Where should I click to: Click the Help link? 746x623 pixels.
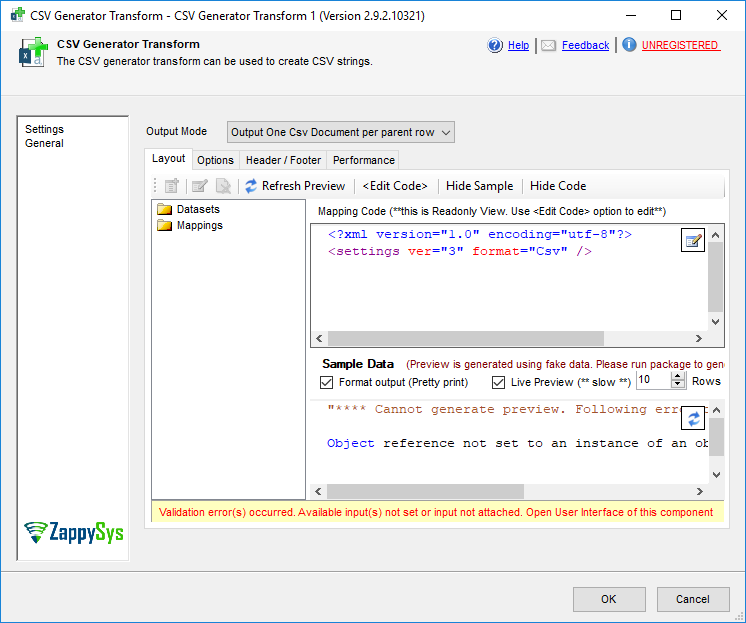[518, 46]
